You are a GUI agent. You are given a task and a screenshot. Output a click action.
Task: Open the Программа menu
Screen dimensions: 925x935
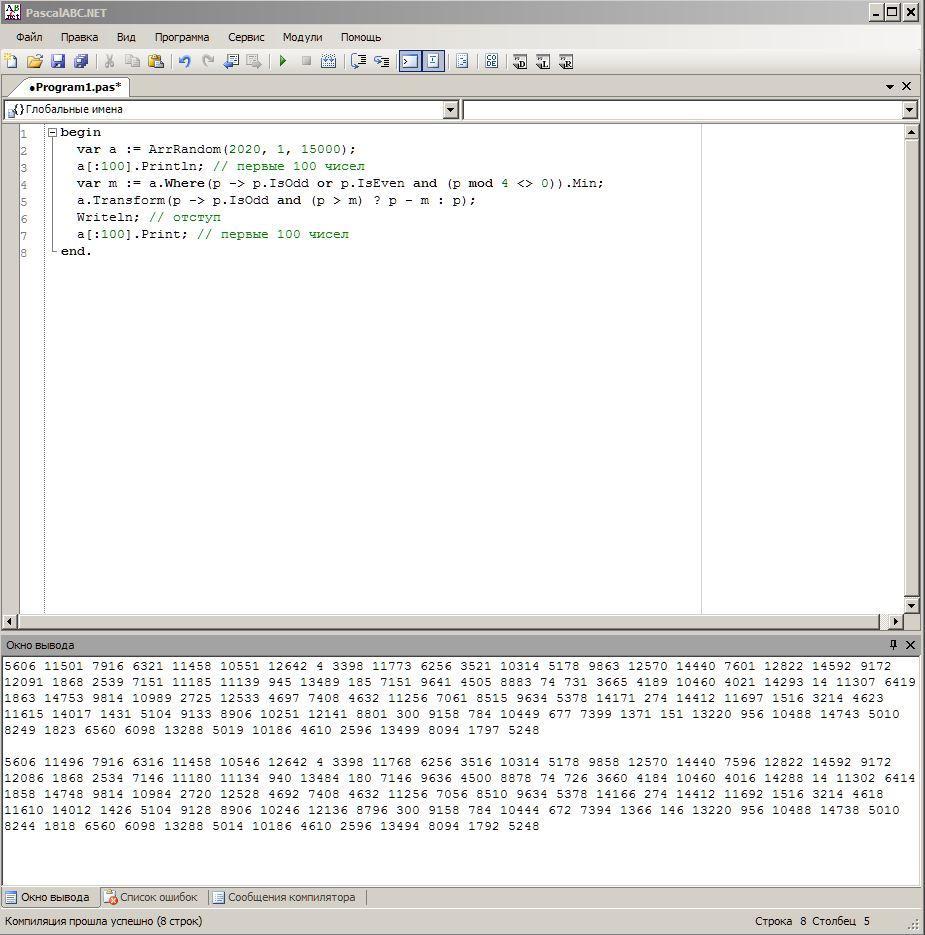(x=182, y=37)
